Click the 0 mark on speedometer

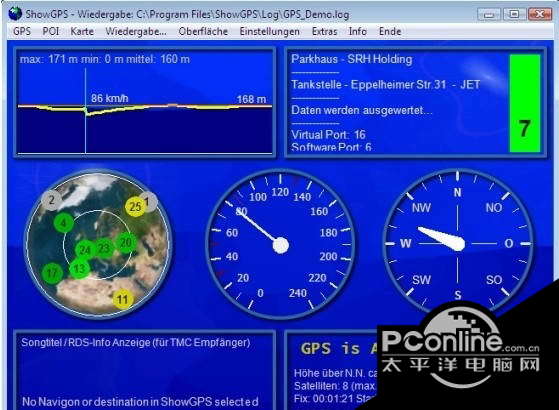[x=261, y=293]
